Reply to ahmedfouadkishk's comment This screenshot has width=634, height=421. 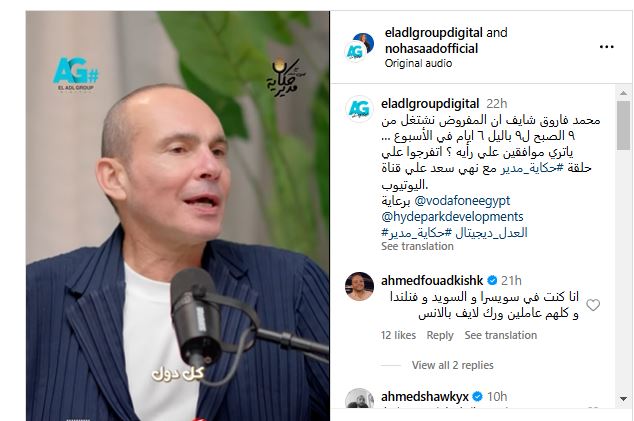[x=440, y=335]
